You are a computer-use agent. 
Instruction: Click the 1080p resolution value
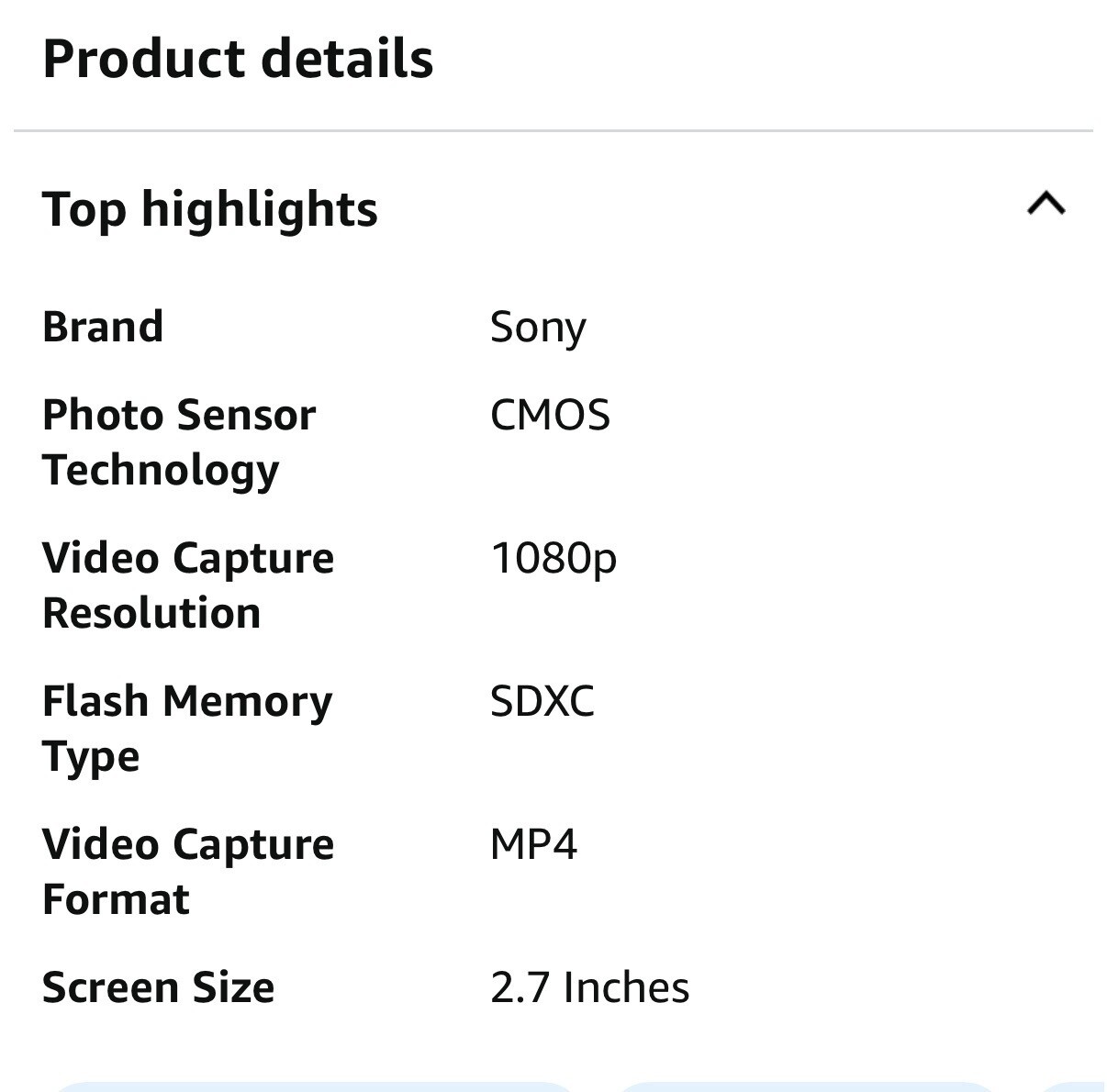tap(553, 558)
